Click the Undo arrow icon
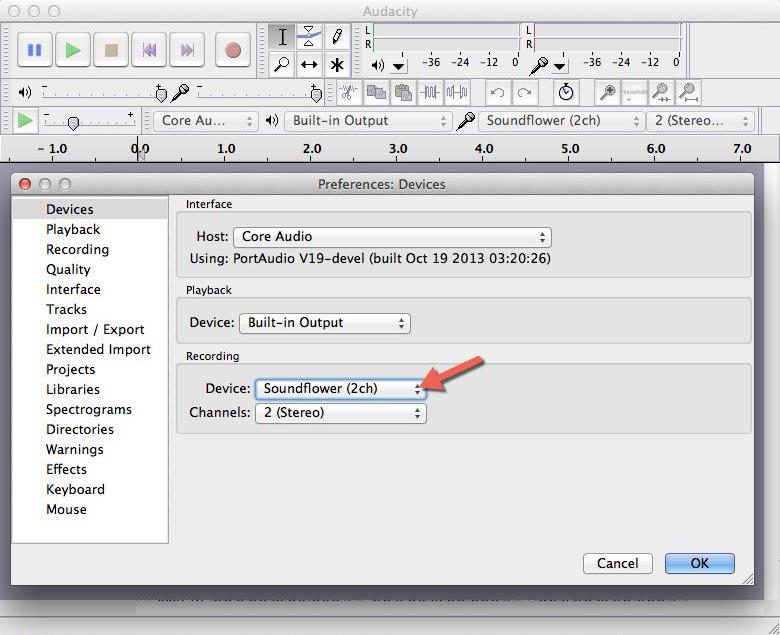 [x=497, y=93]
